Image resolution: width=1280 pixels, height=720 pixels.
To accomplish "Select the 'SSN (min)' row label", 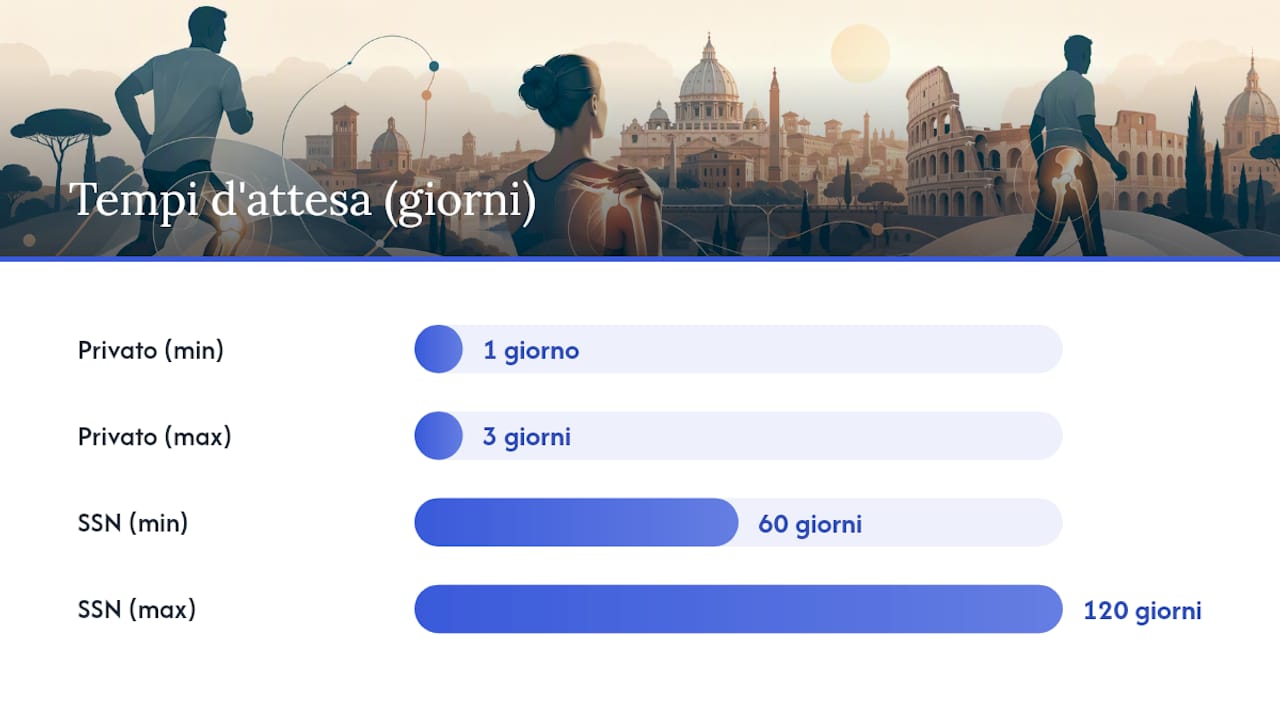I will (133, 523).
